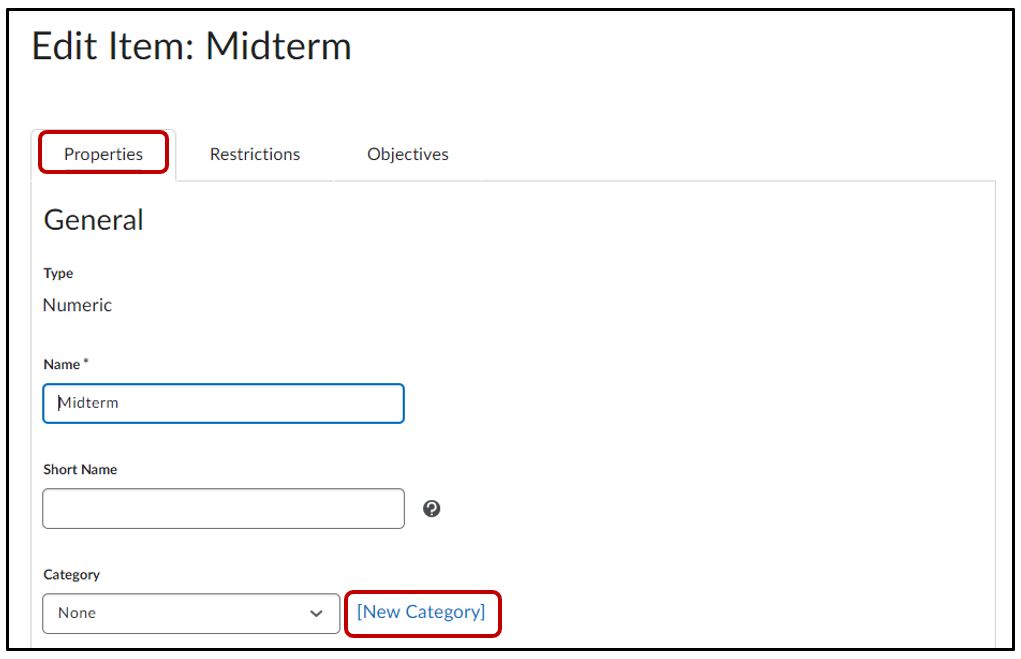Image resolution: width=1021 pixels, height=659 pixels.
Task: Click the Numeric type value text
Action: click(x=77, y=306)
